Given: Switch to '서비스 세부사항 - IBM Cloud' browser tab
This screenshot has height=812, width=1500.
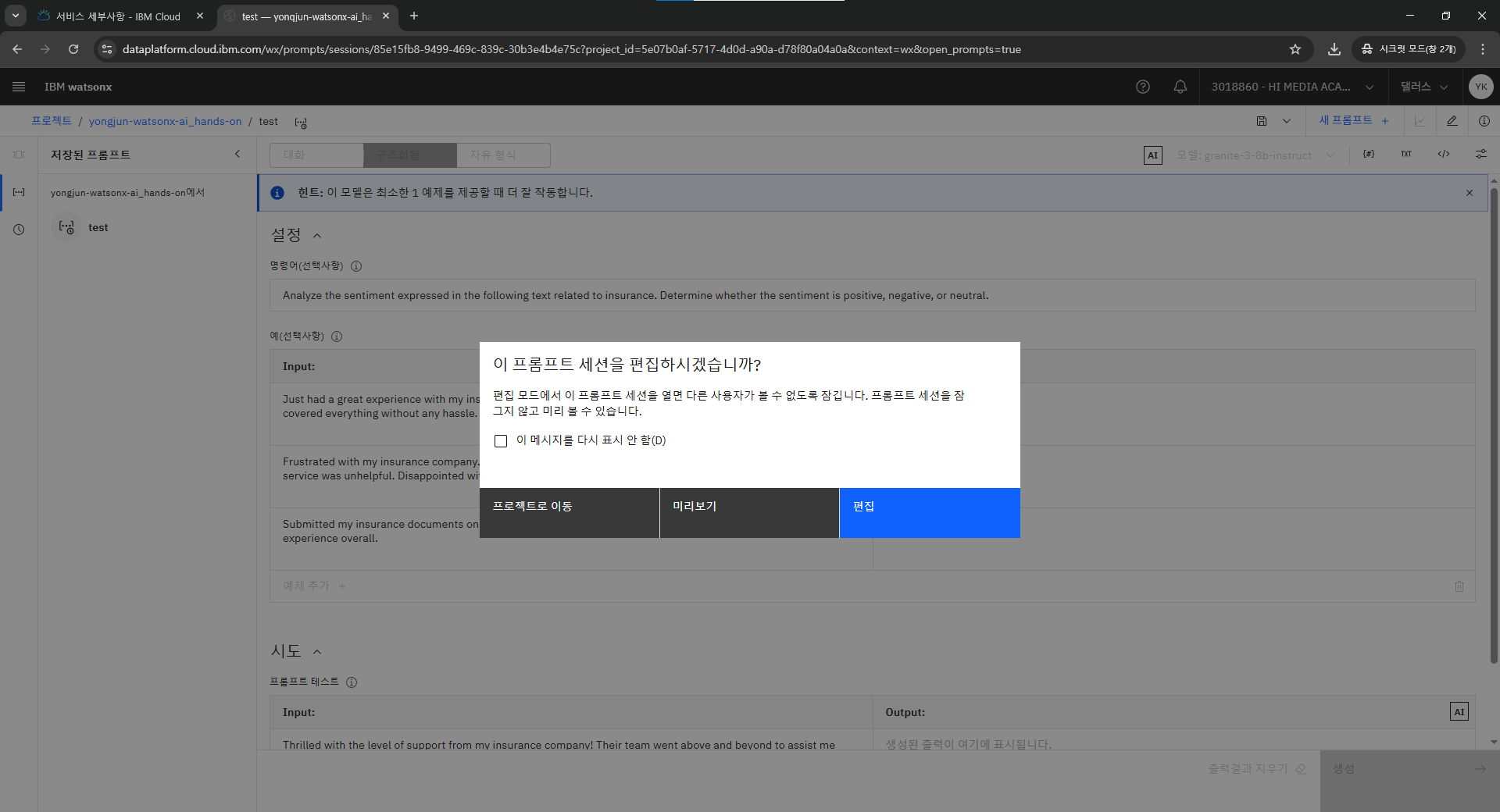Looking at the screenshot, I should point(117,16).
